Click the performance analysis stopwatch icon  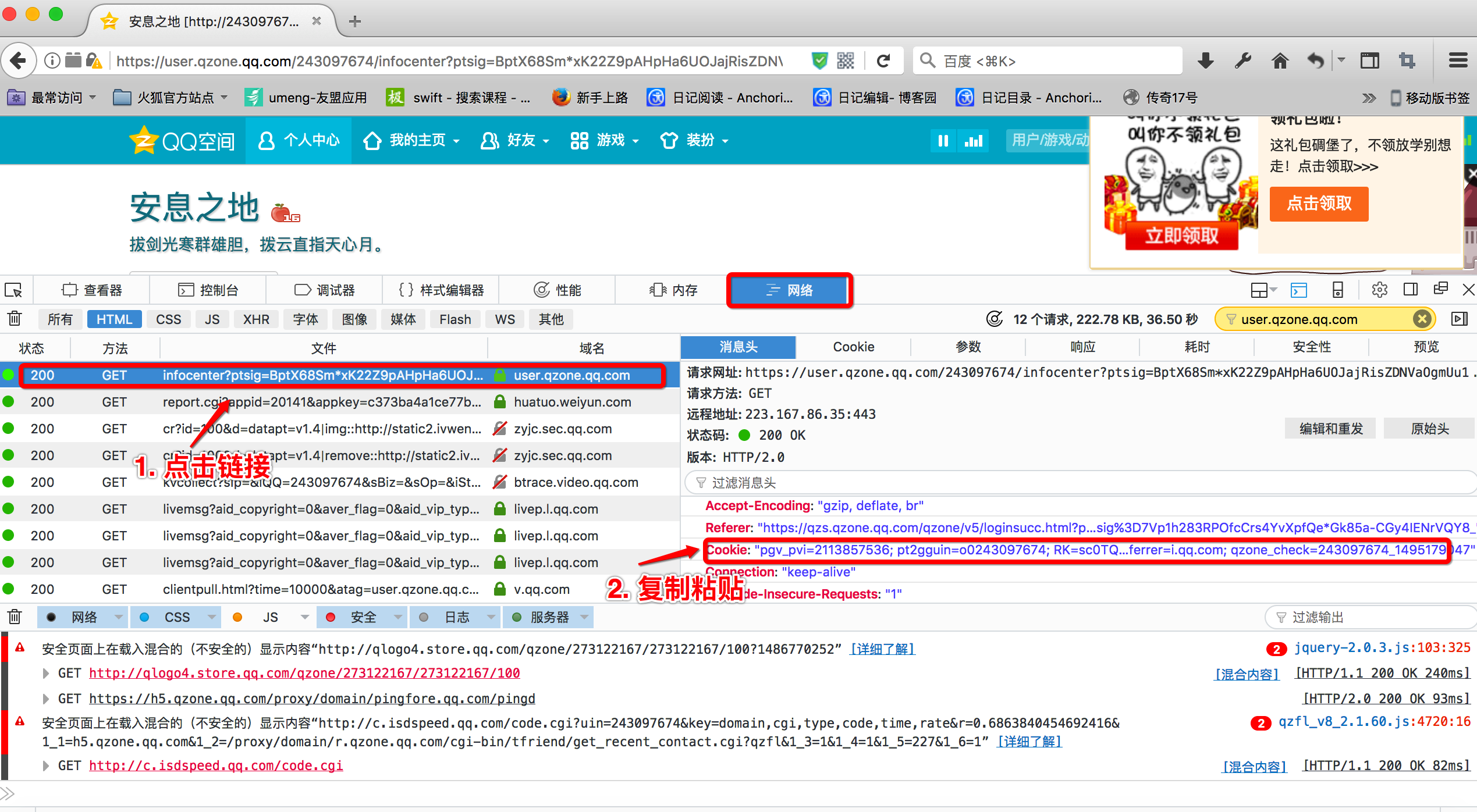point(995,319)
